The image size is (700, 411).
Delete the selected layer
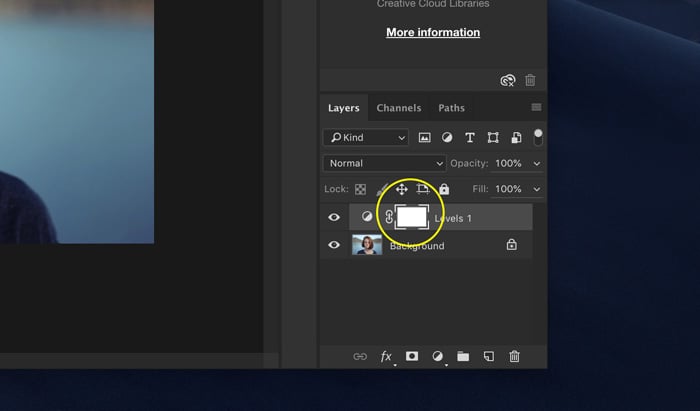point(514,356)
